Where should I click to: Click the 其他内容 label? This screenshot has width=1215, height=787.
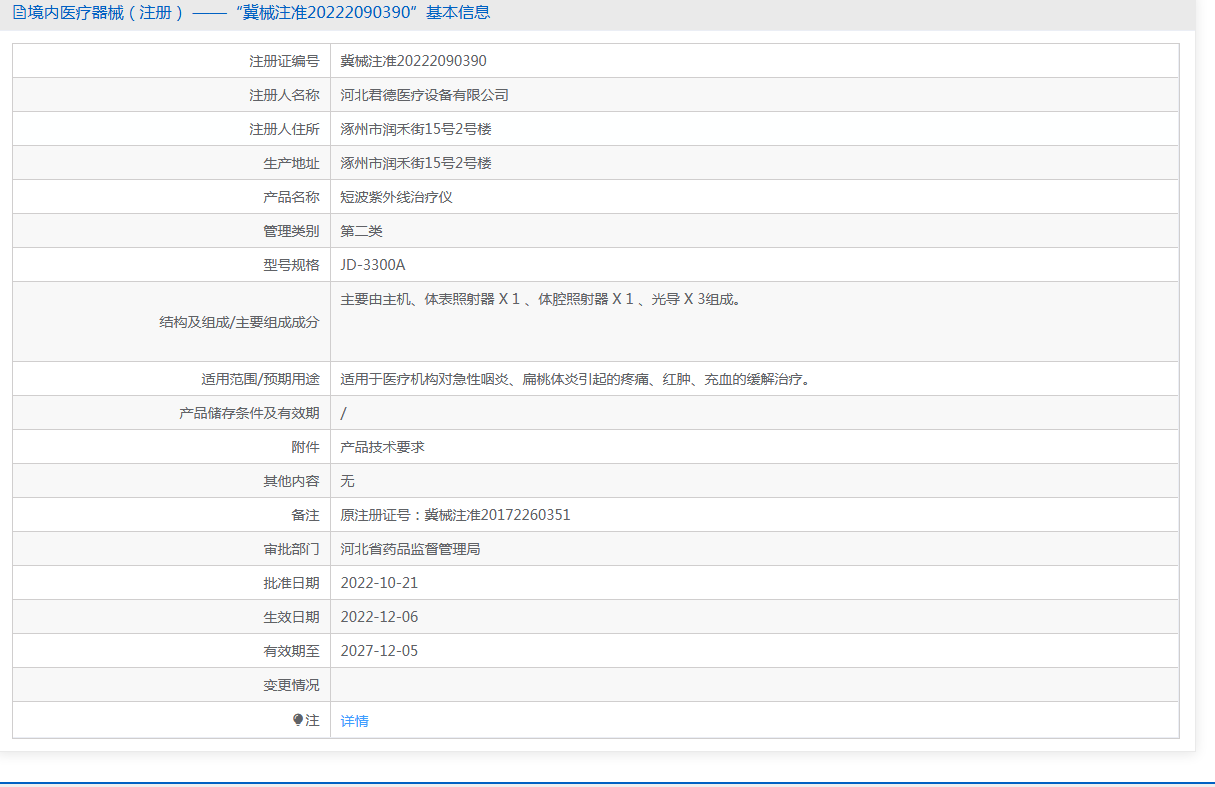[291, 481]
